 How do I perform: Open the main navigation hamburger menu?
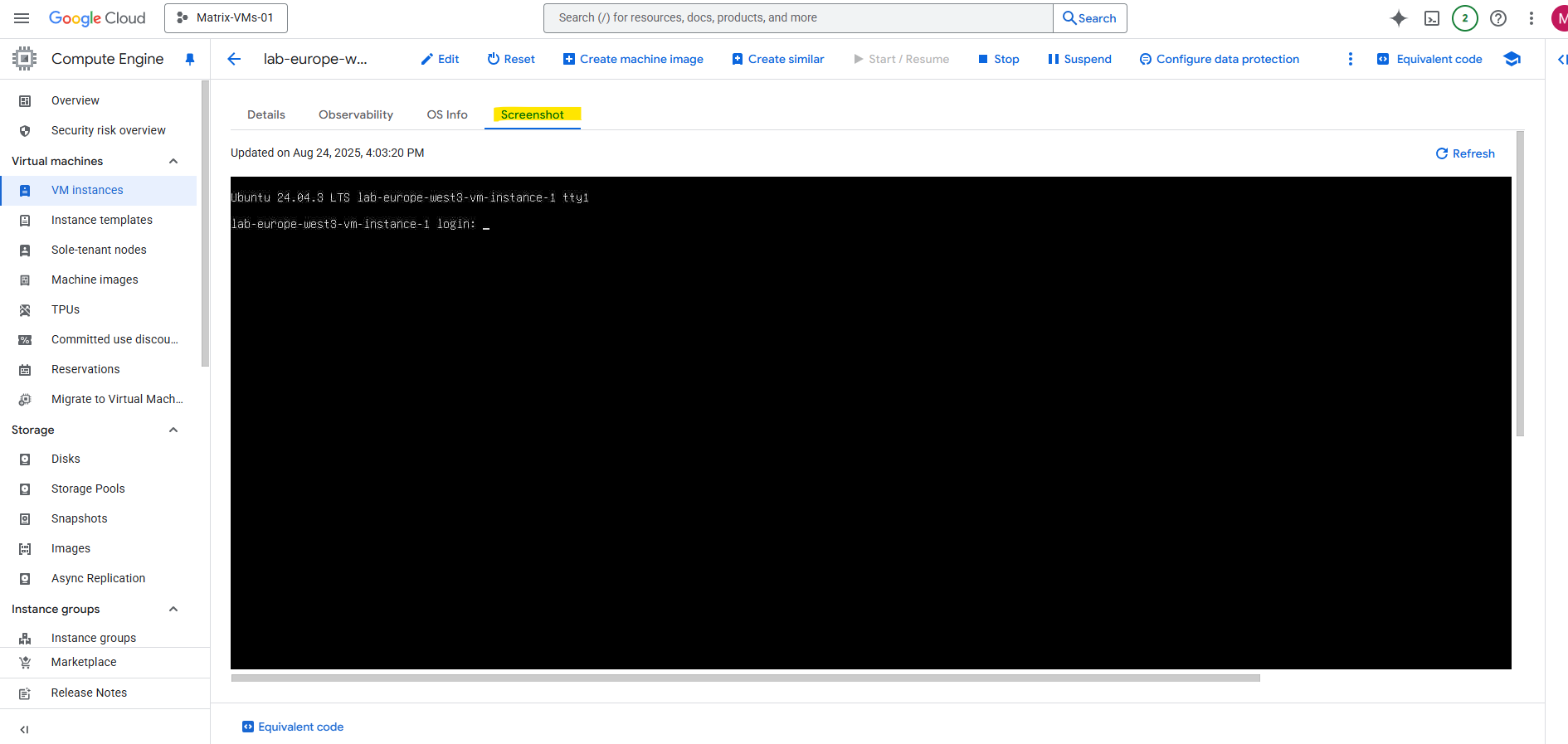[22, 17]
